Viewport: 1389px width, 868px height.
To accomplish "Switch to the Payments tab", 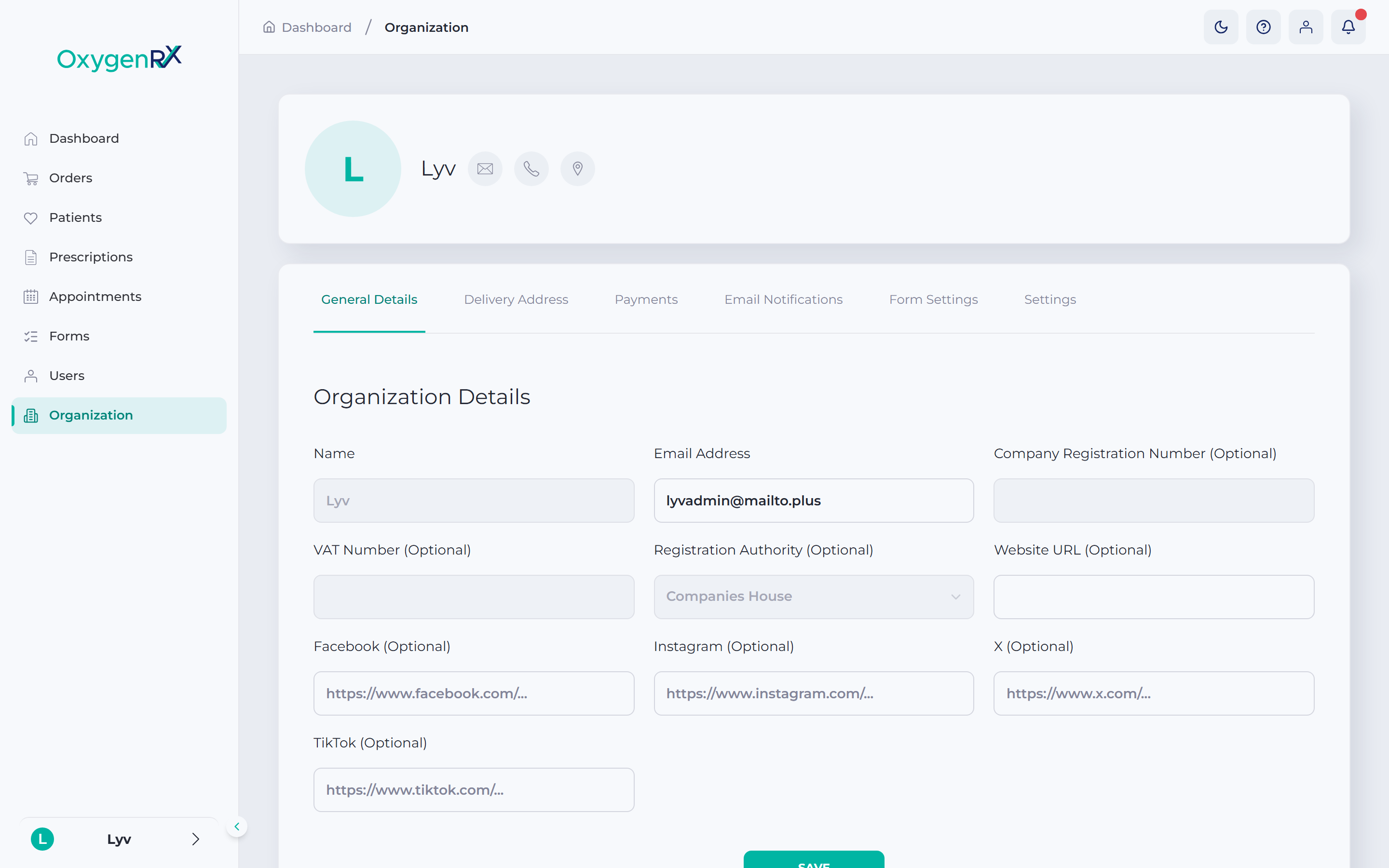I will 646,299.
